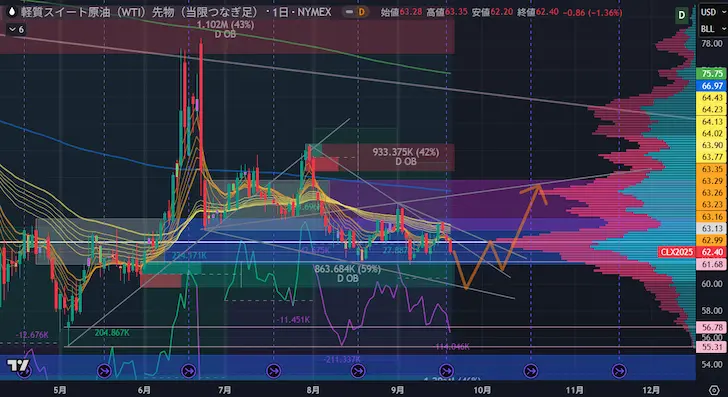Click the 933.375K (42%) D OB zone label

(x=406, y=156)
